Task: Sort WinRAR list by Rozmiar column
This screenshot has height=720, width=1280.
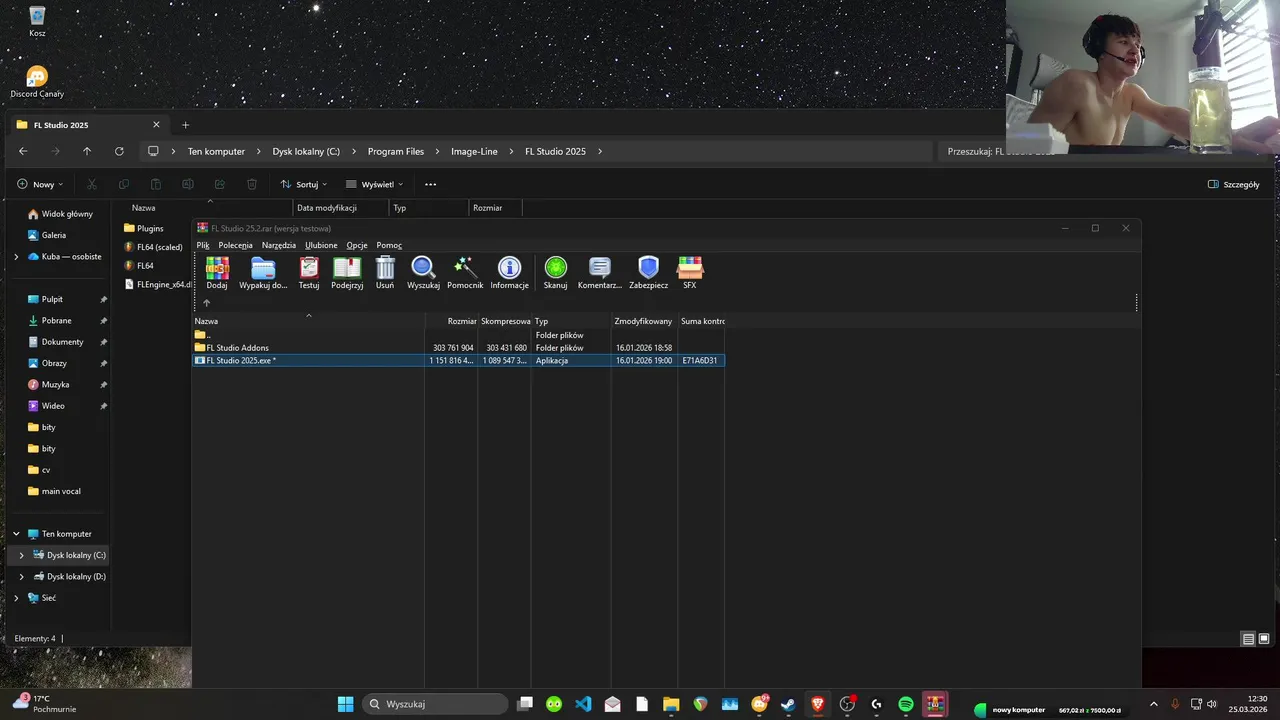Action: pos(451,321)
